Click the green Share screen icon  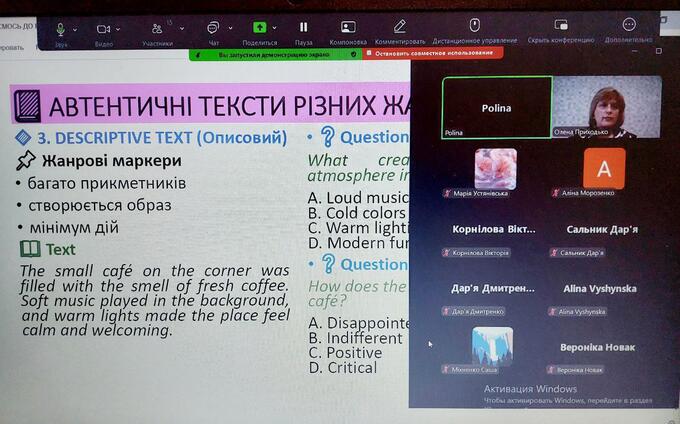[260, 28]
